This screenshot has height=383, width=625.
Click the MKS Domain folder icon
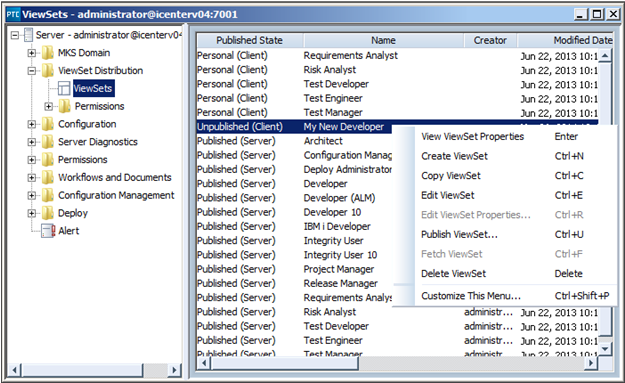[48, 53]
